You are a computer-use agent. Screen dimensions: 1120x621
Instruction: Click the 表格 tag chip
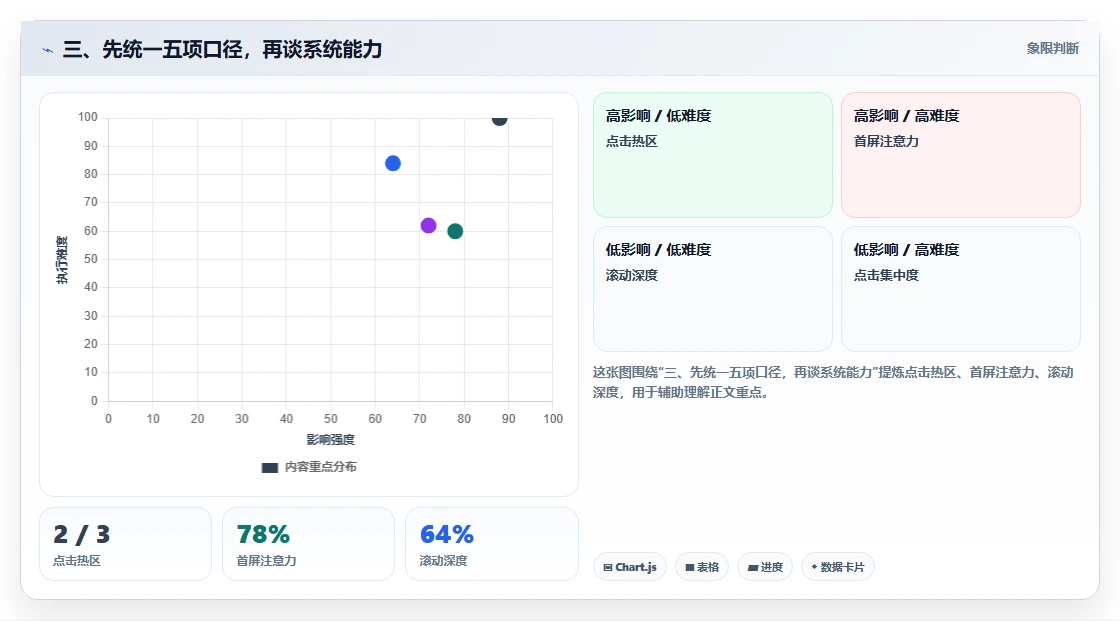tap(702, 567)
